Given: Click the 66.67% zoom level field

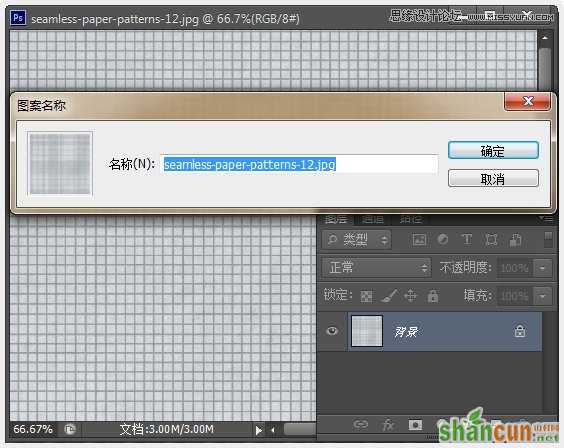Looking at the screenshot, I should [x=33, y=429].
